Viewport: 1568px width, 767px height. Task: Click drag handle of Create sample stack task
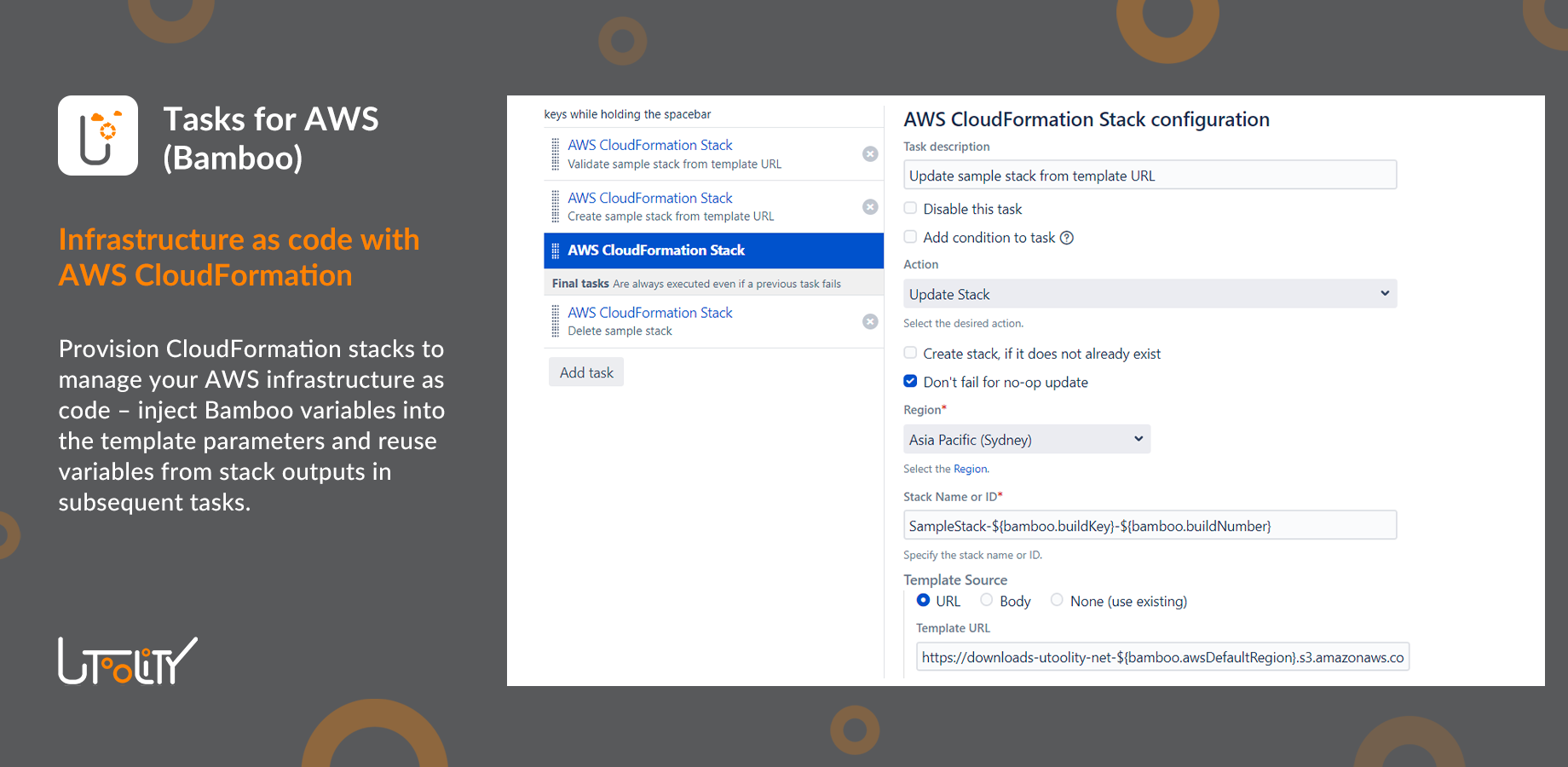click(556, 207)
